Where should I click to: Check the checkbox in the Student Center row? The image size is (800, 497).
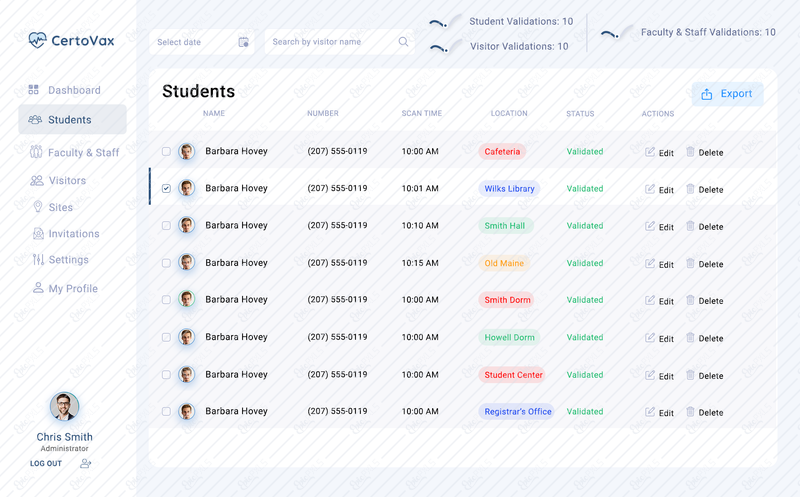[166, 375]
